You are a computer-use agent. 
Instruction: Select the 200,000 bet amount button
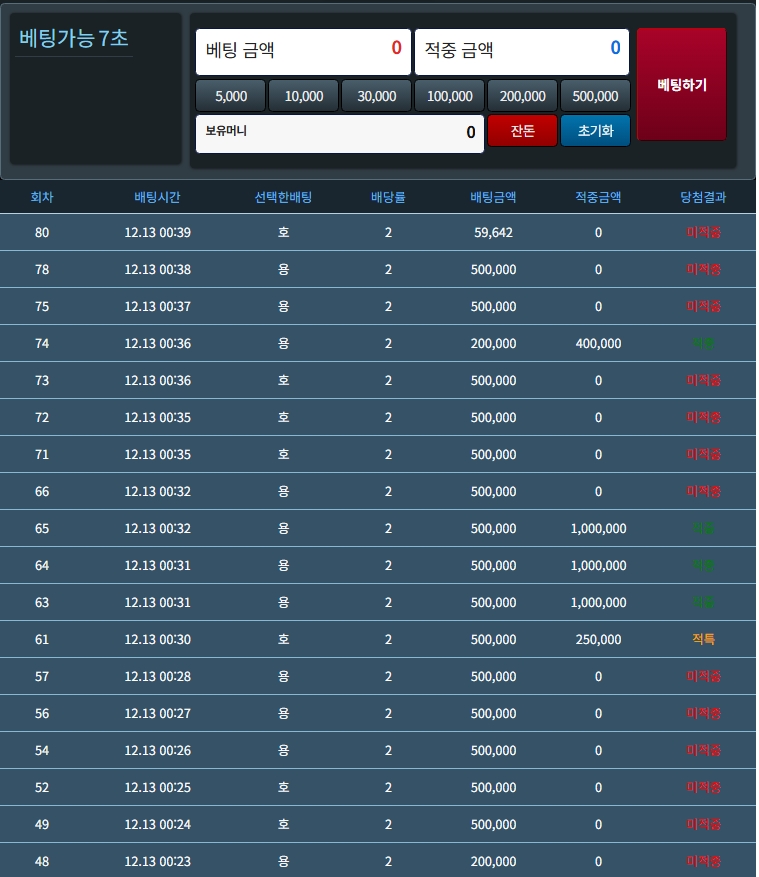523,96
